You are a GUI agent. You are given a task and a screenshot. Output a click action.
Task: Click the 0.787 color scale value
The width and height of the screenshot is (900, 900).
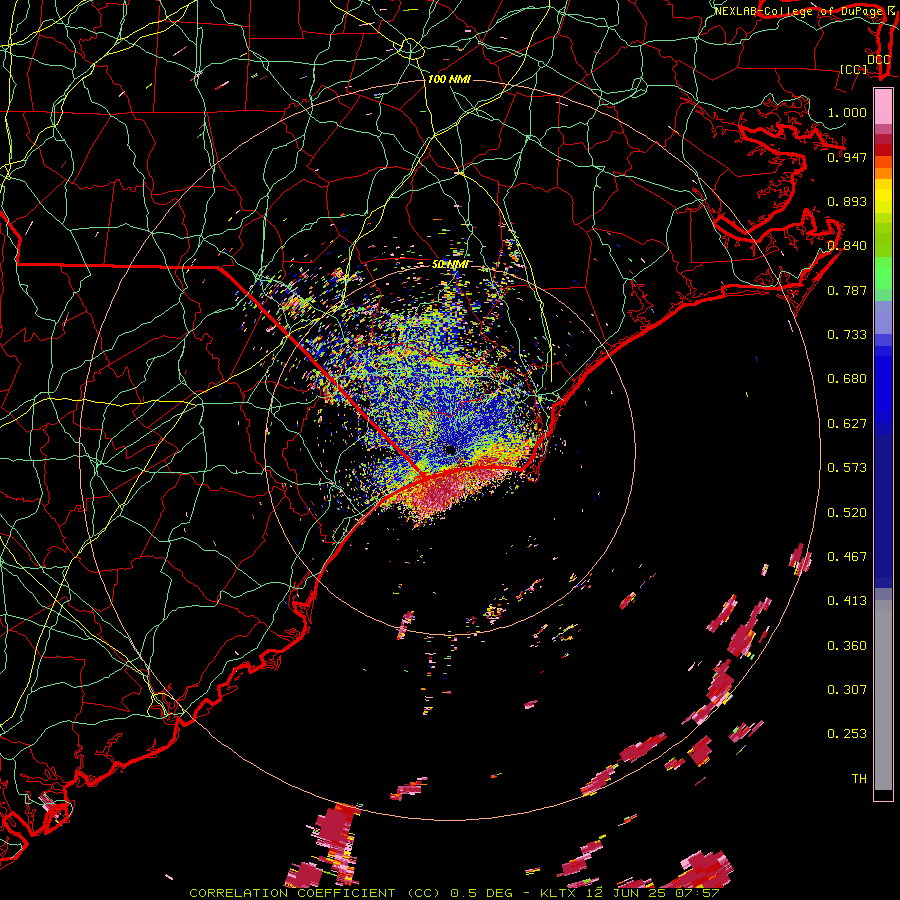tap(847, 290)
